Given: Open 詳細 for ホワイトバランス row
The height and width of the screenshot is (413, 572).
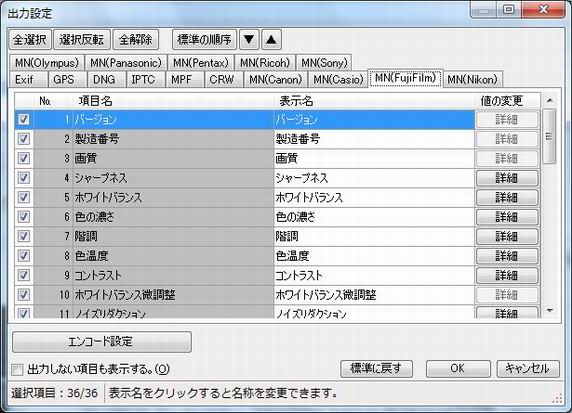Looking at the screenshot, I should point(507,197).
